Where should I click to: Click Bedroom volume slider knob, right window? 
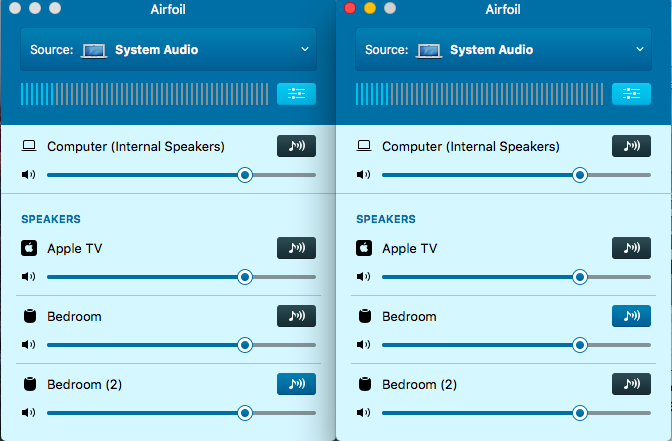click(x=580, y=345)
